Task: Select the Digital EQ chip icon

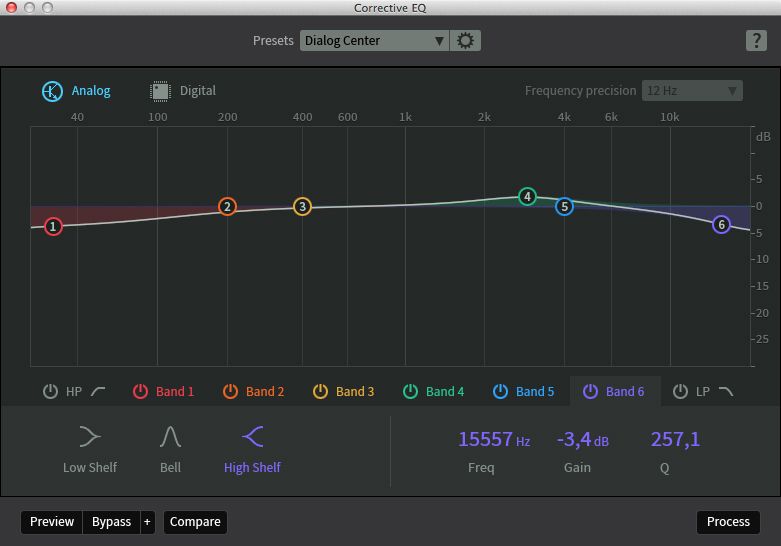Action: click(x=160, y=91)
